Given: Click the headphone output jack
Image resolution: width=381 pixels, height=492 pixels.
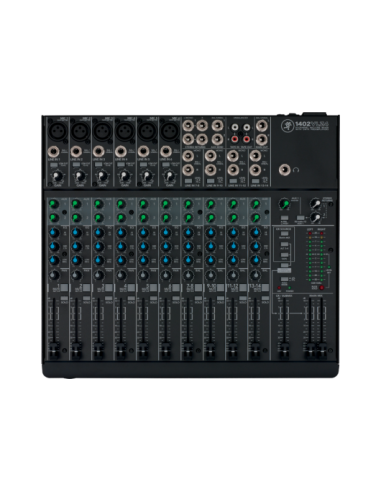Looking at the screenshot, I should (x=284, y=170).
